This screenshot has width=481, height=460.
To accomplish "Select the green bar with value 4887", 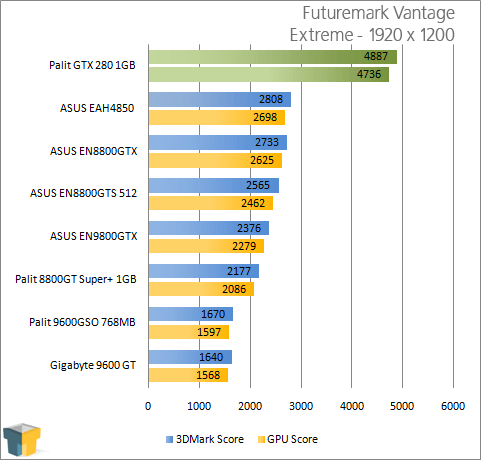I will (x=273, y=57).
